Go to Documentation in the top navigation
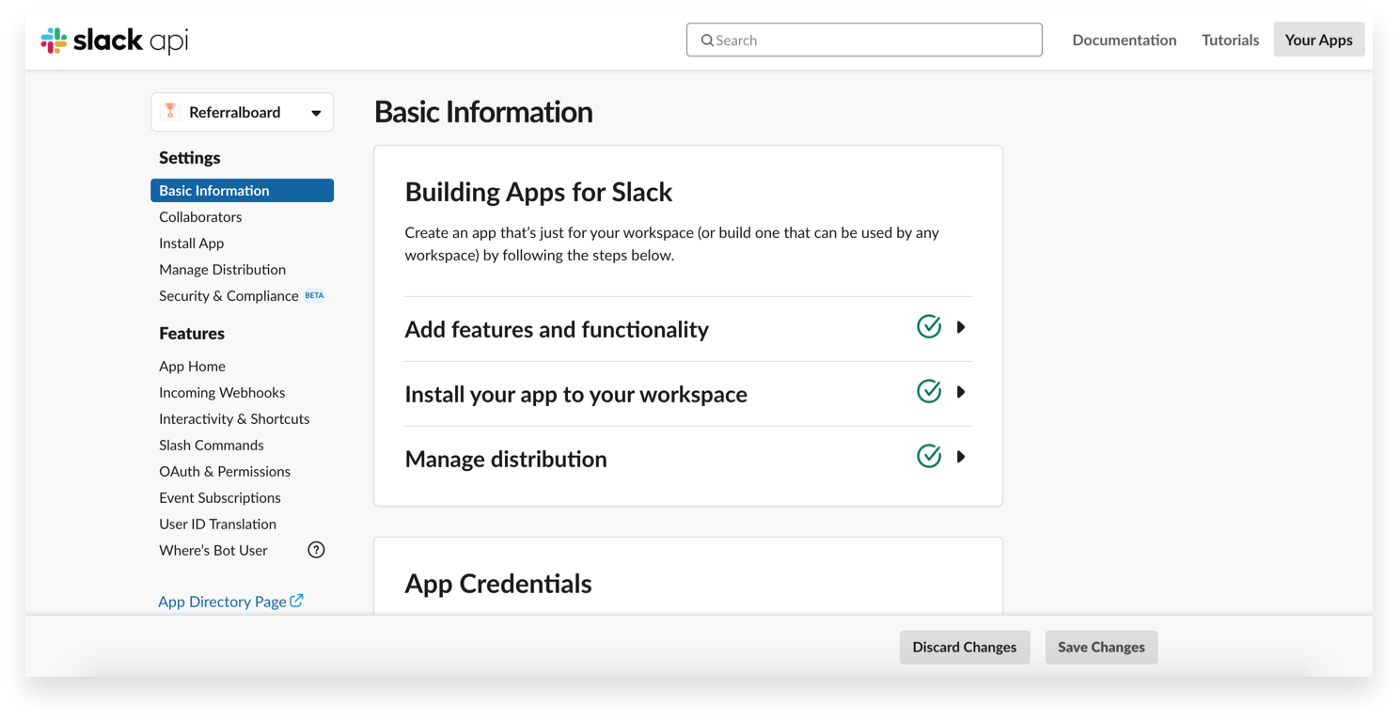Screen dimensions: 1400x719 (x=1124, y=40)
